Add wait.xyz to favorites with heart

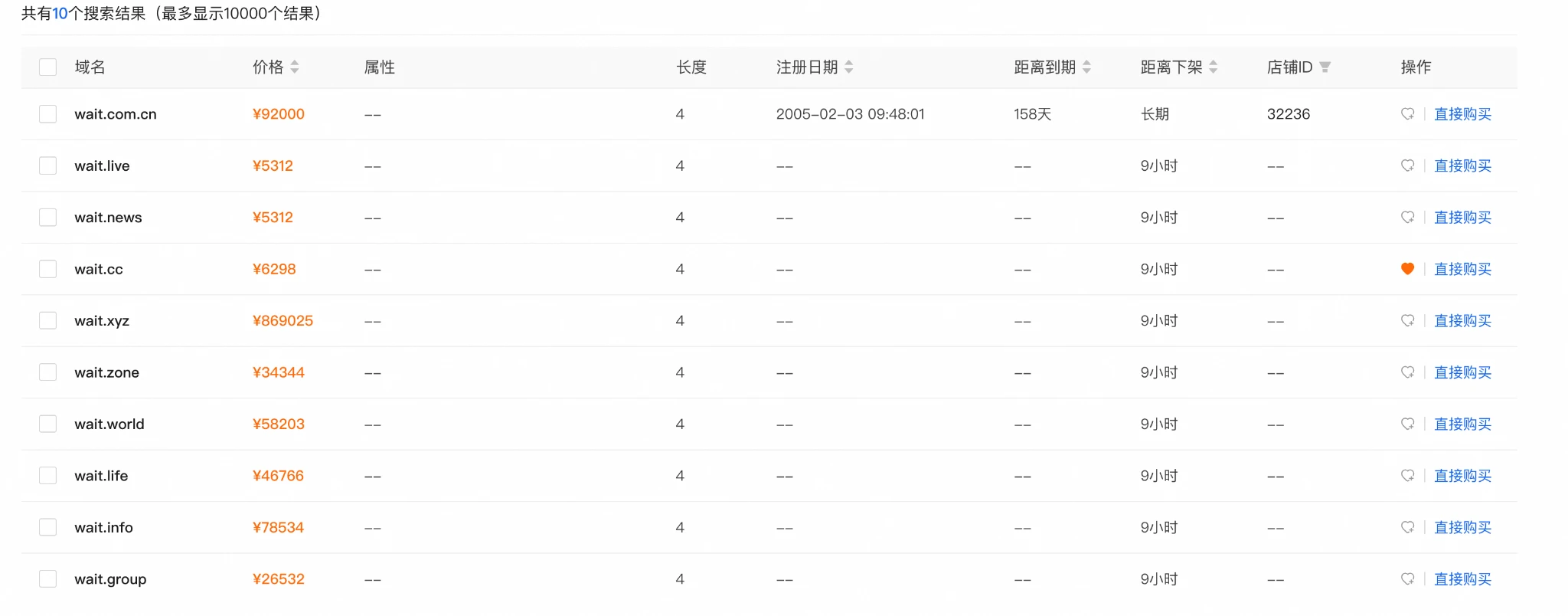[1407, 320]
